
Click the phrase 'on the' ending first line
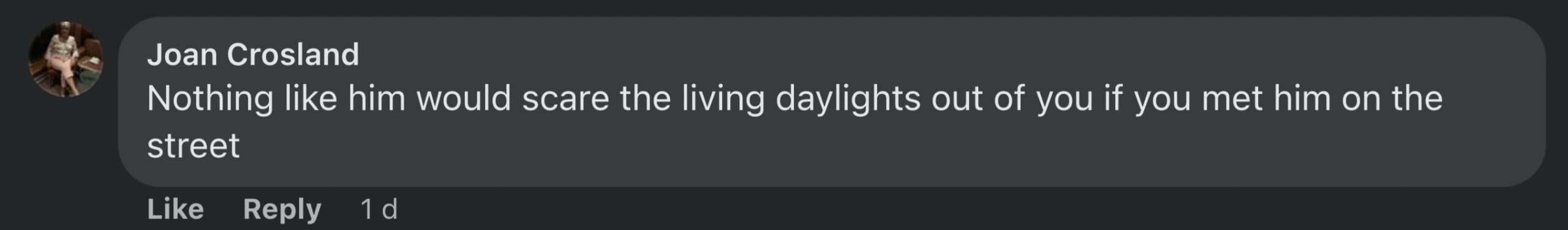point(1392,98)
